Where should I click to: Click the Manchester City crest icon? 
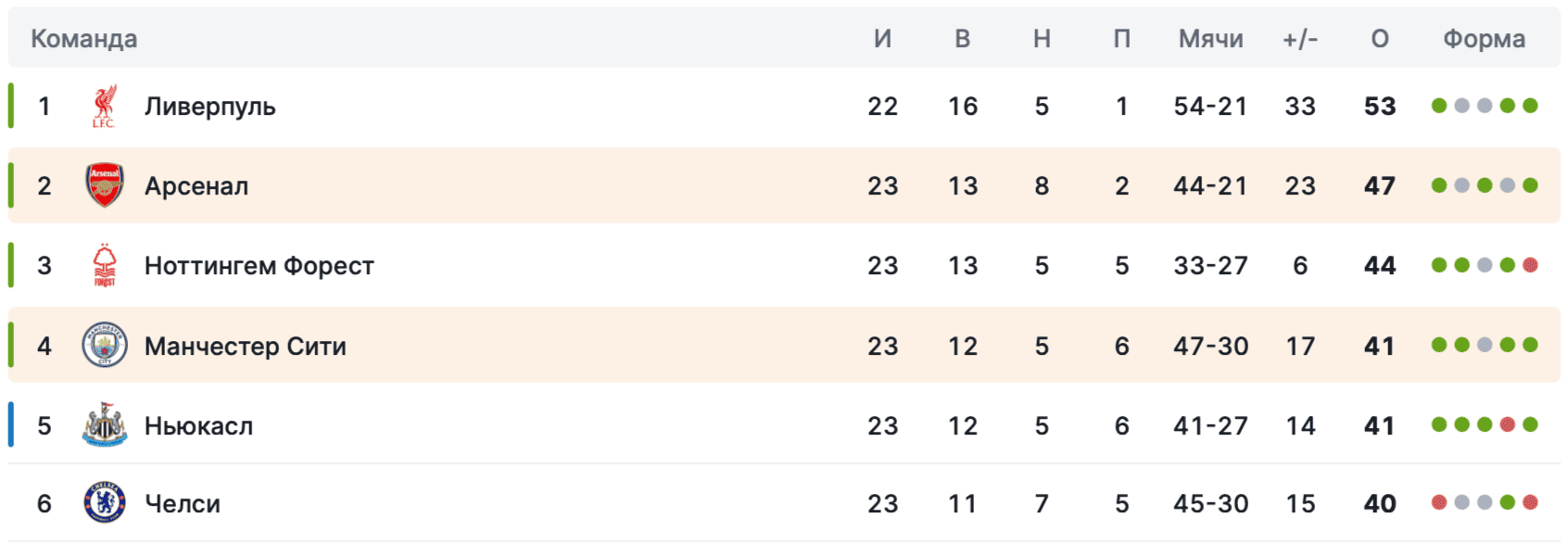pos(105,346)
